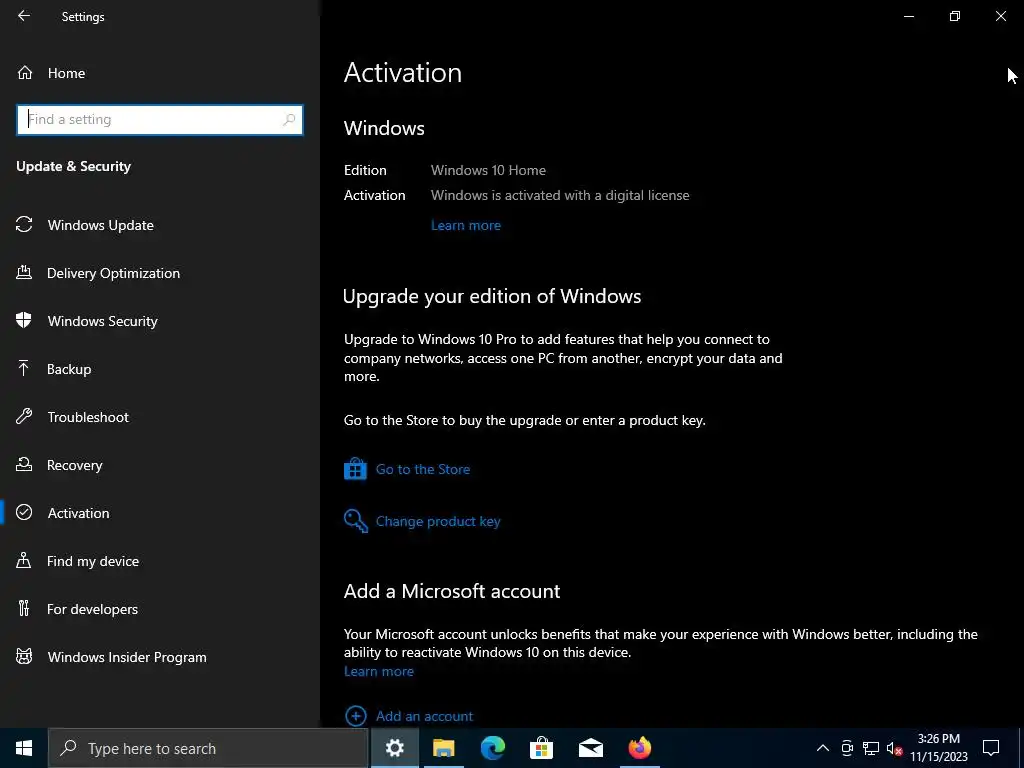The width and height of the screenshot is (1024, 768).
Task: Click the 'Upgrade your edition of Windows' heading
Action: coord(492,296)
